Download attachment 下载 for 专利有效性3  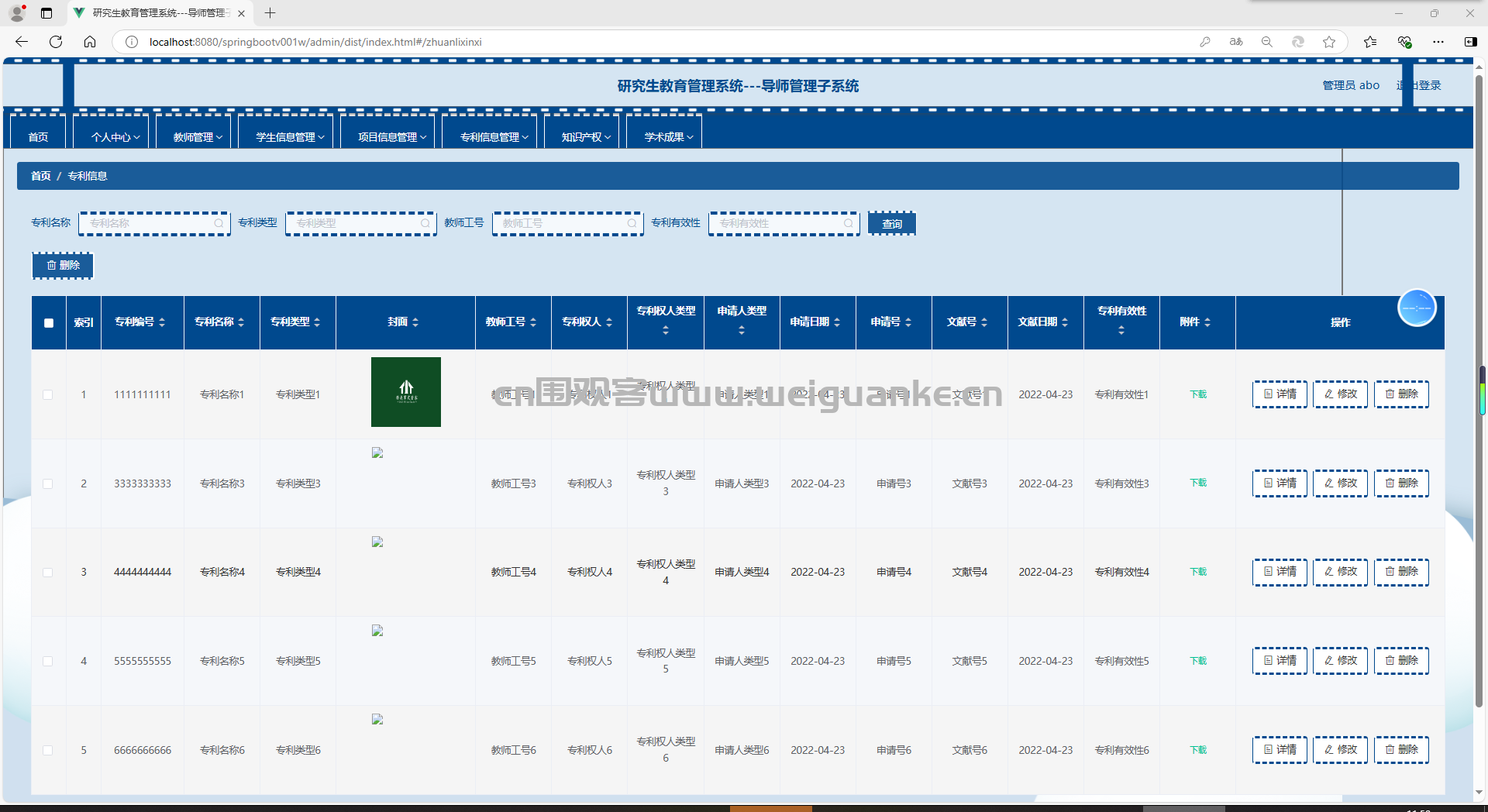click(1198, 483)
